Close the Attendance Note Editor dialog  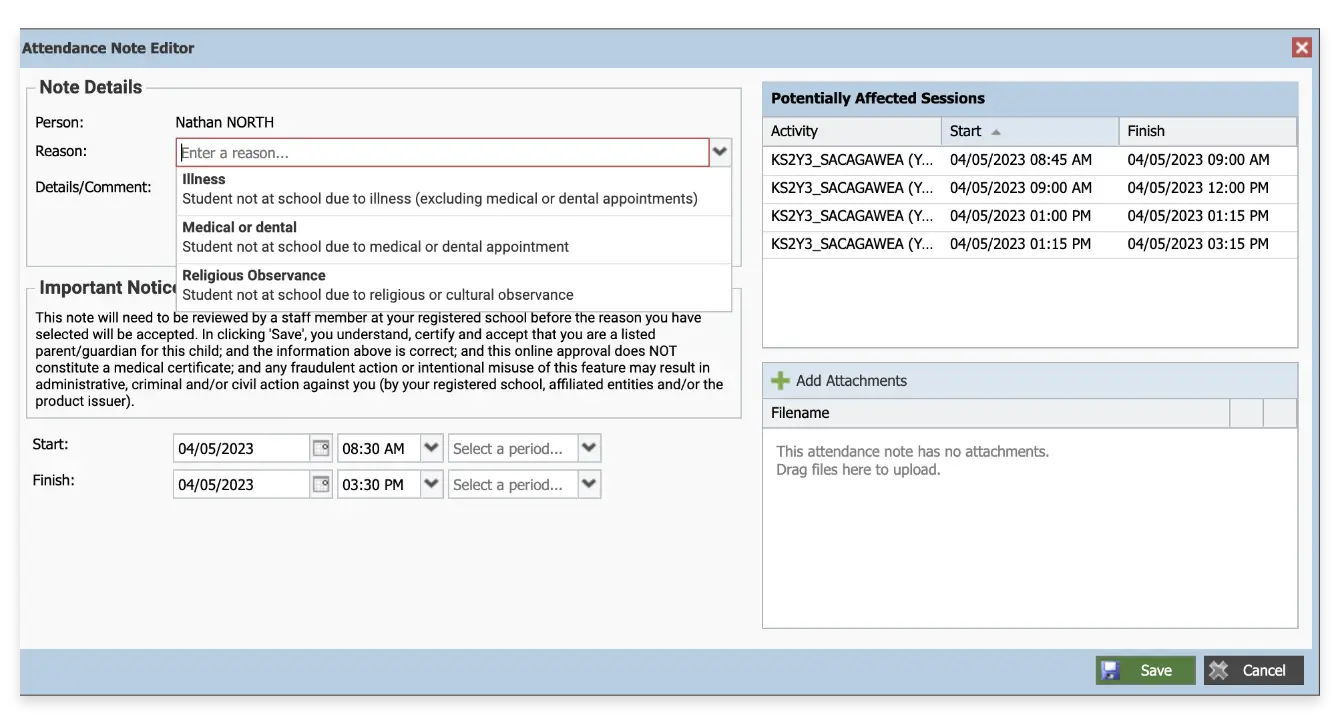[1301, 48]
